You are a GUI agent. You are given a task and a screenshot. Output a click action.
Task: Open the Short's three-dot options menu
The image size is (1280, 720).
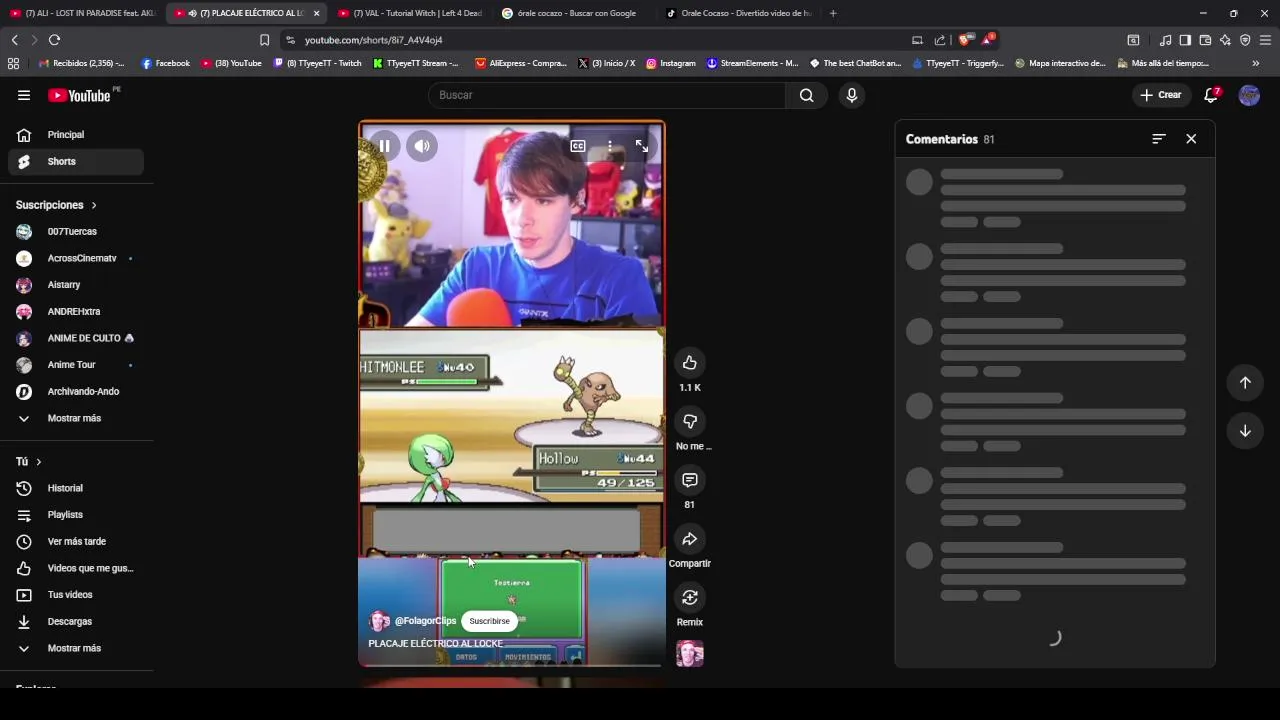610,146
